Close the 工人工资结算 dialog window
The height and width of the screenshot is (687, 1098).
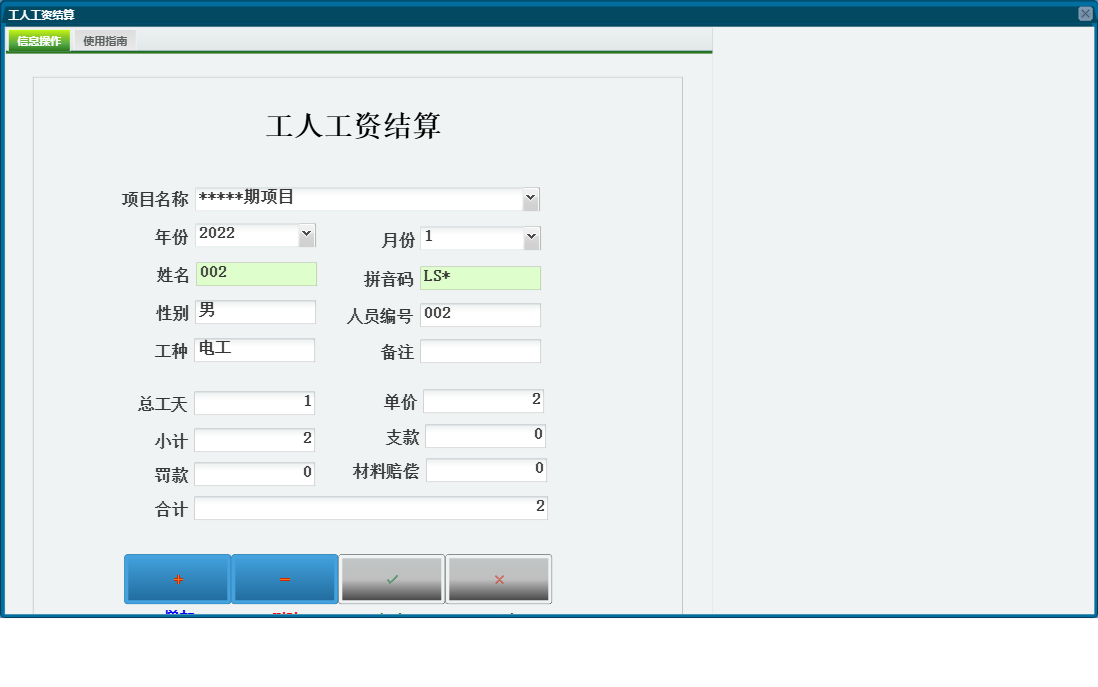[1085, 12]
